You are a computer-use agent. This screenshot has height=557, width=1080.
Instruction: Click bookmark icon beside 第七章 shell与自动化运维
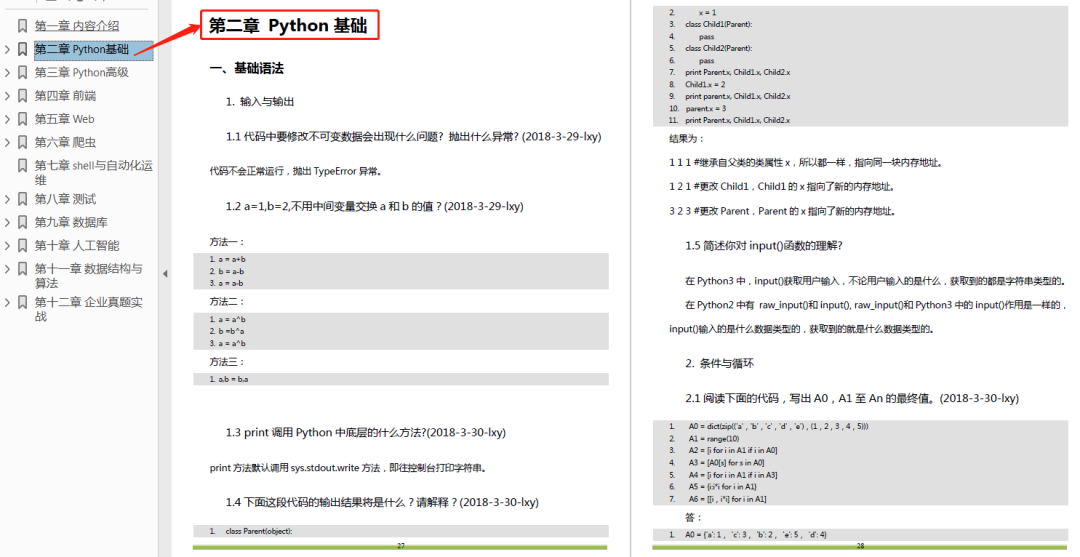point(22,166)
